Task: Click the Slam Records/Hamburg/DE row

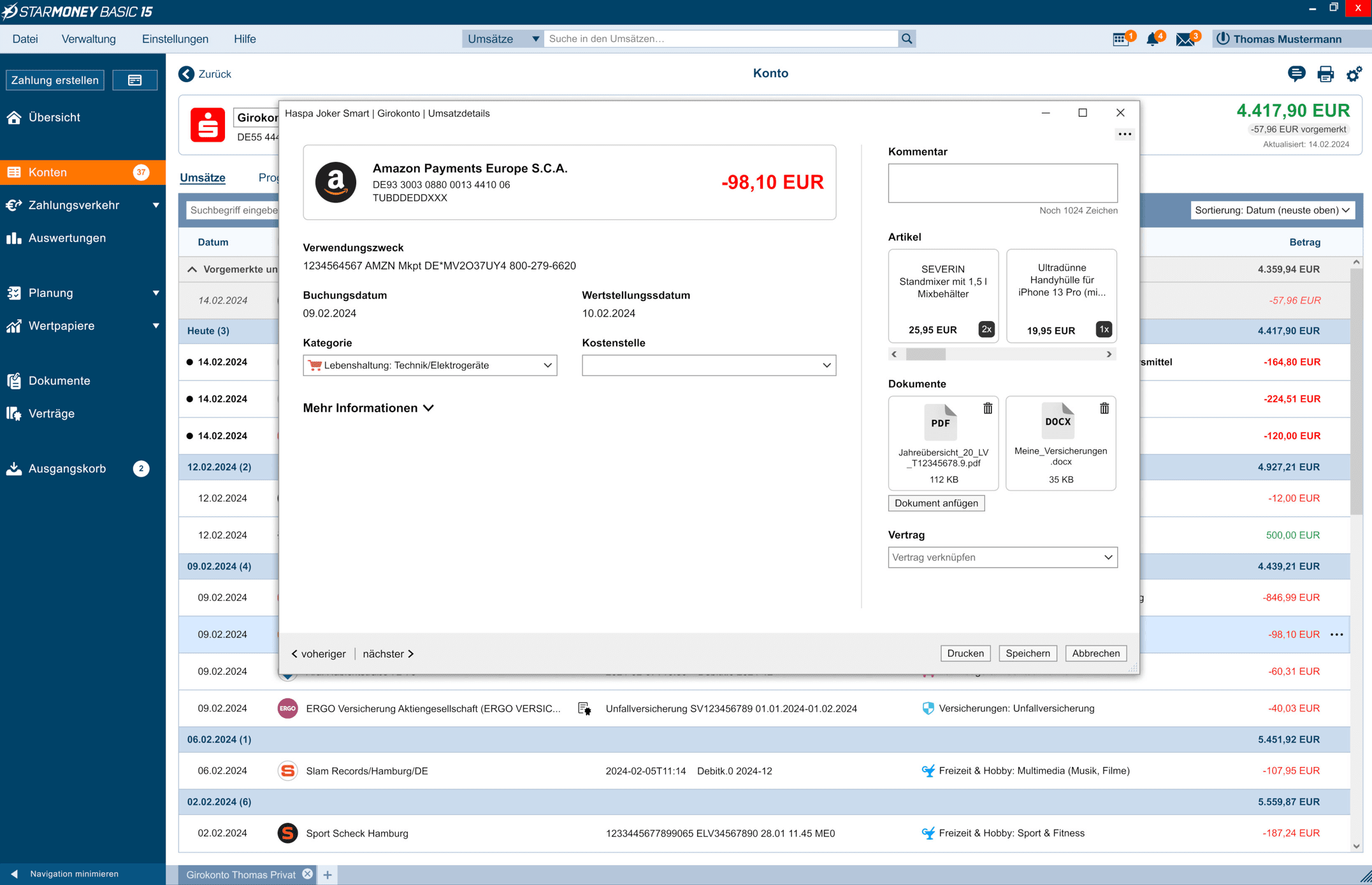Action: click(764, 771)
